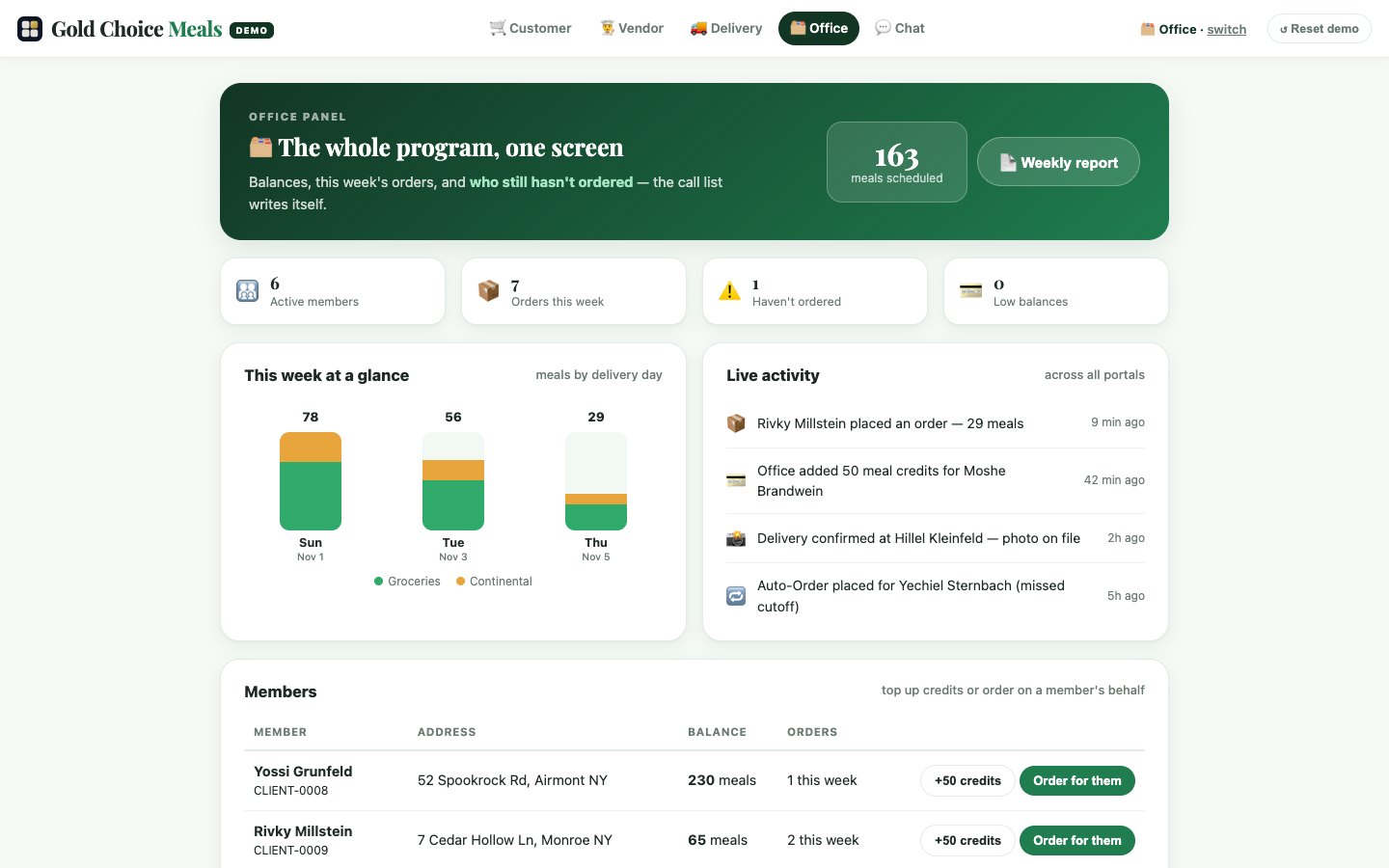1389x868 pixels.
Task: Add +50 credits for Yossi Grunfeld
Action: (967, 781)
